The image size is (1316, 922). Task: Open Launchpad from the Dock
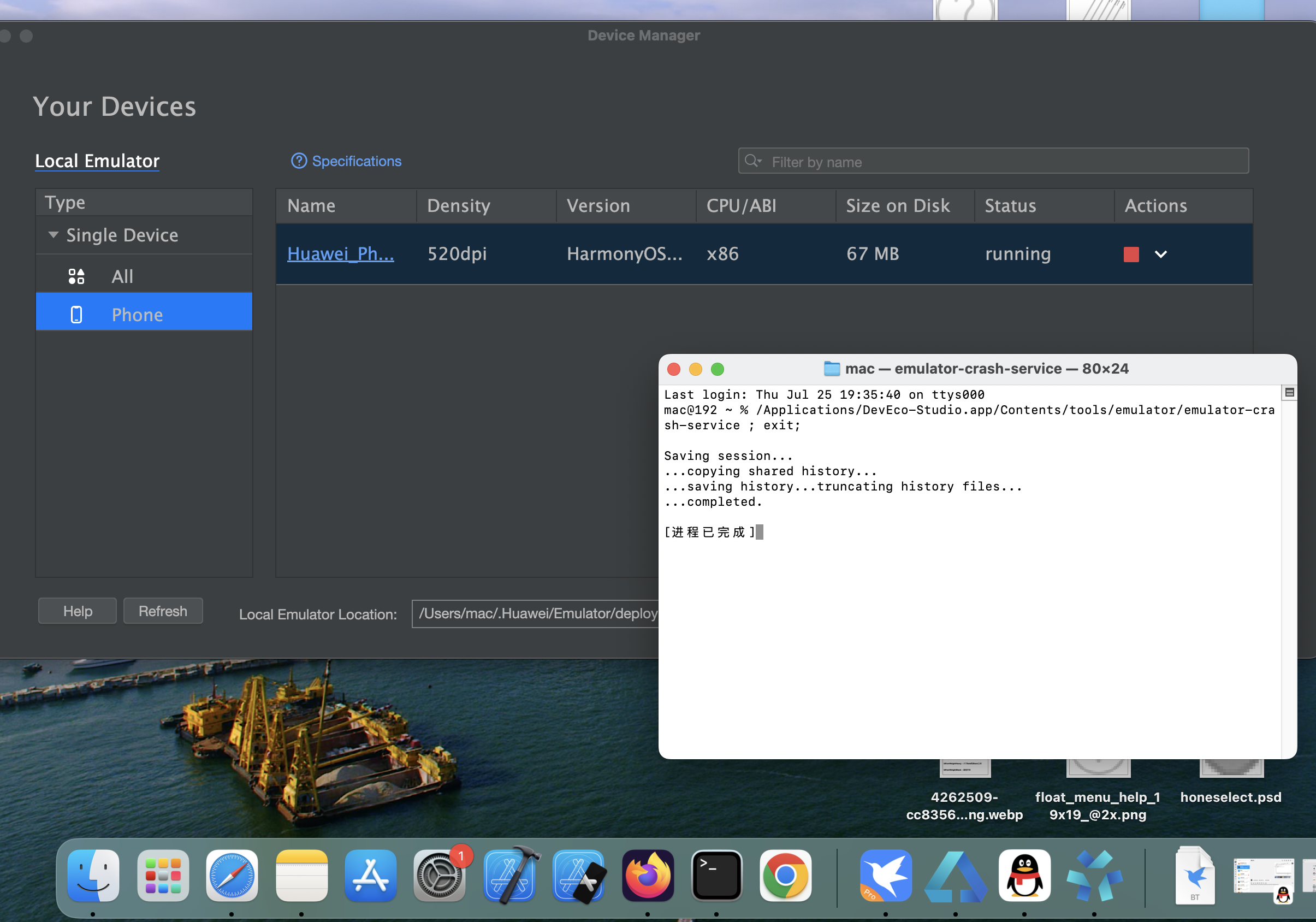click(x=163, y=875)
